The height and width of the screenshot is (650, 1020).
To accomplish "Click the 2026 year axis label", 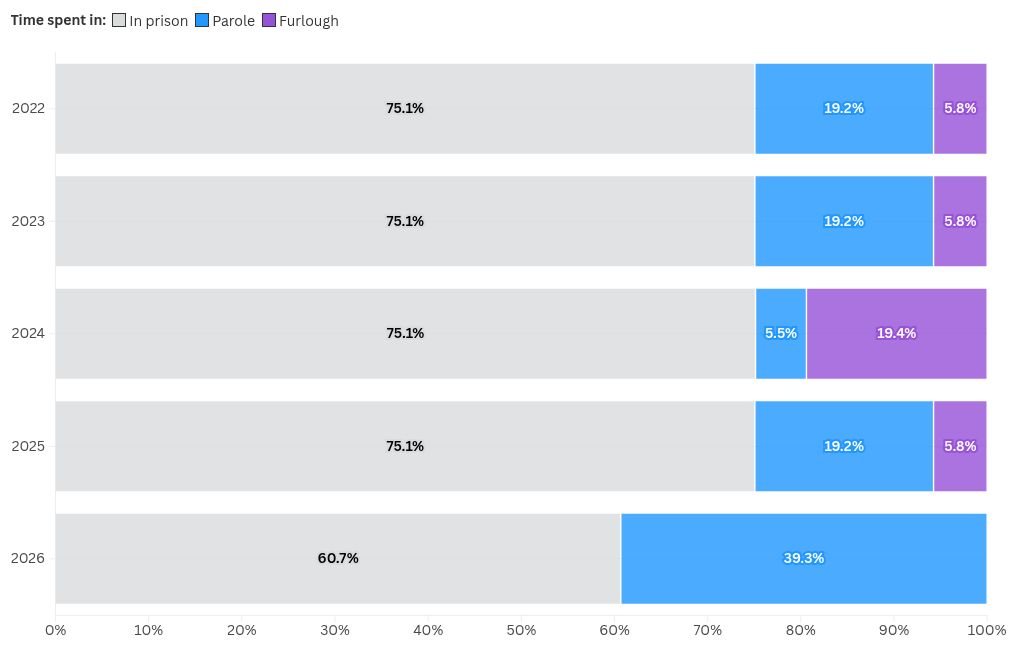I will click(x=28, y=558).
